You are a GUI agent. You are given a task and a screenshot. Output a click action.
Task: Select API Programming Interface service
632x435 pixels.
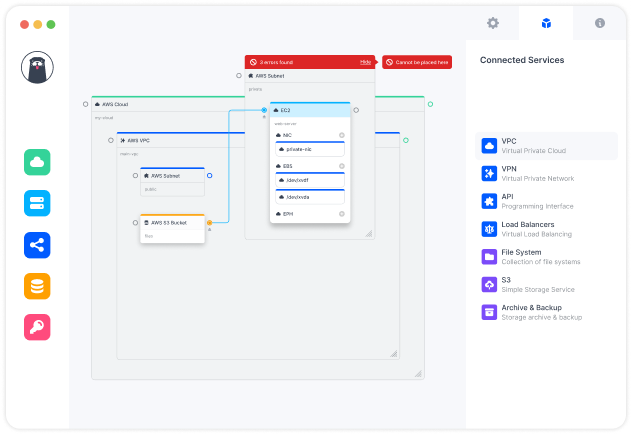tap(546, 202)
